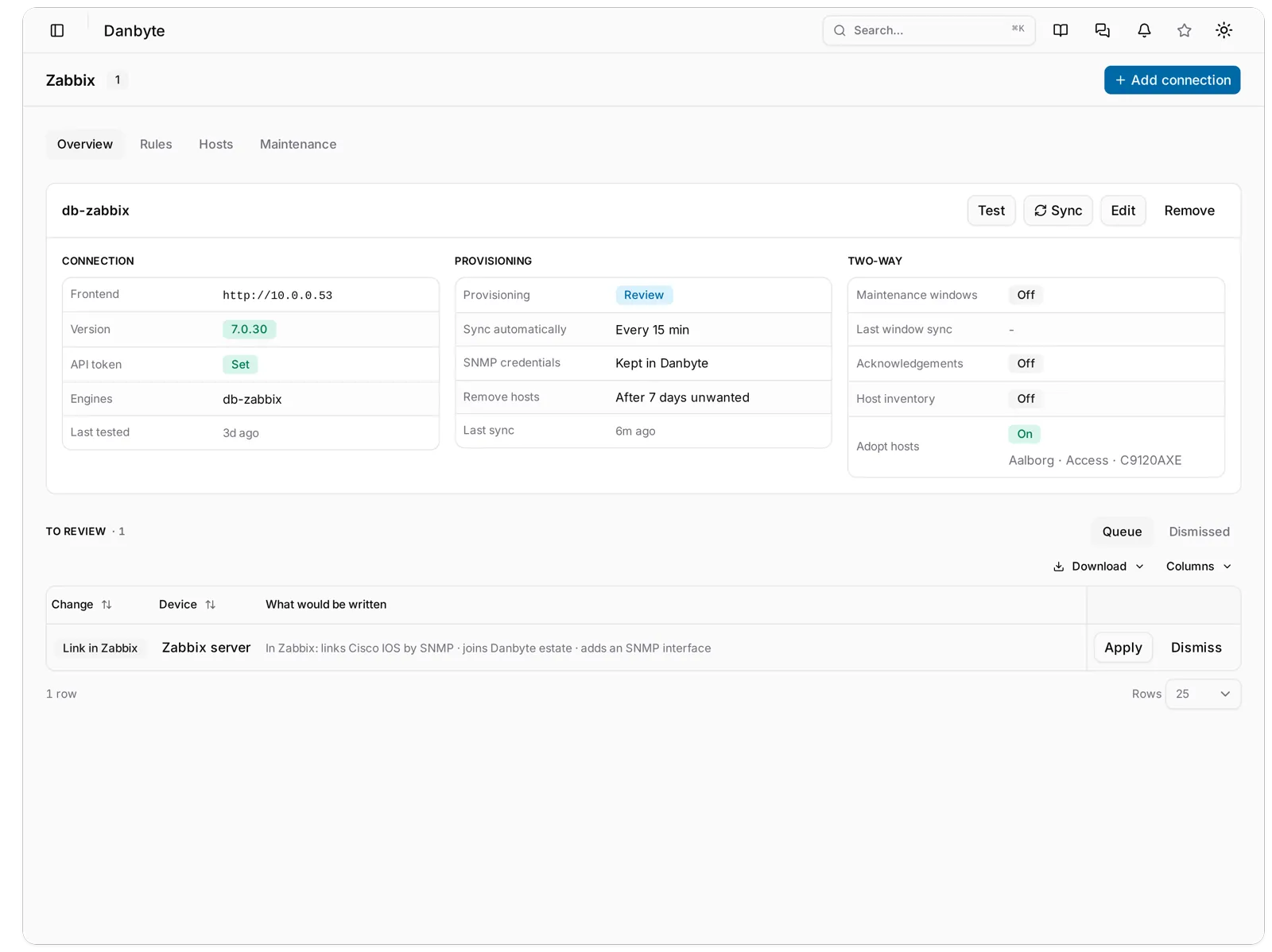Edit the db-zabbix connection
Viewport: 1272px width, 952px height.
click(1123, 211)
